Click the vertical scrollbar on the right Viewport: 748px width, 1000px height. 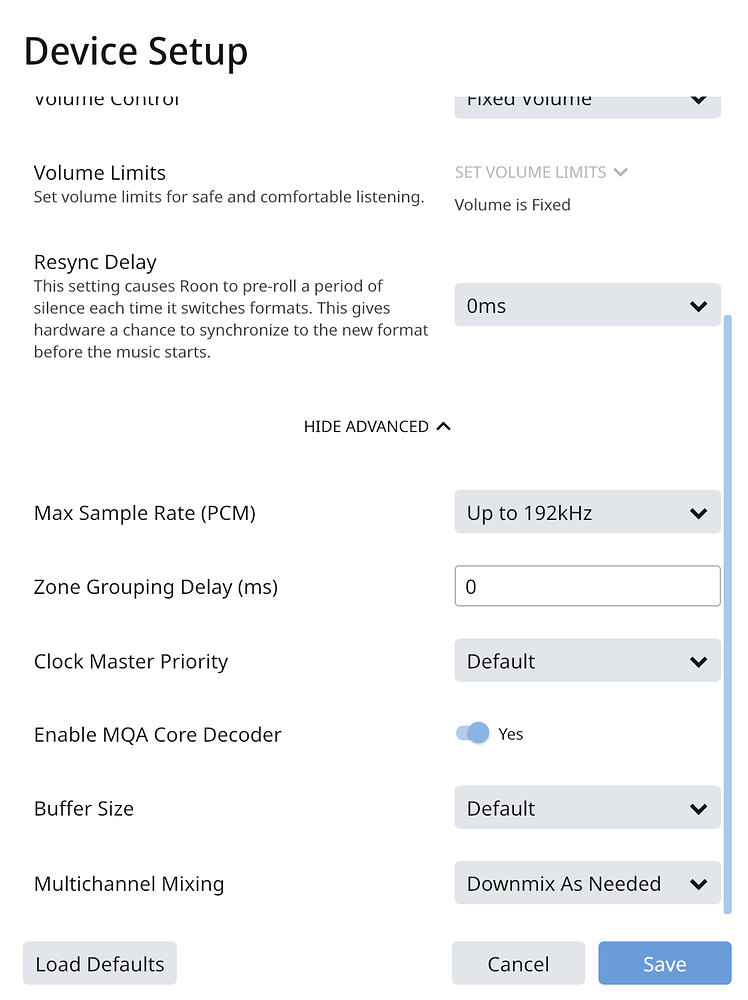727,600
